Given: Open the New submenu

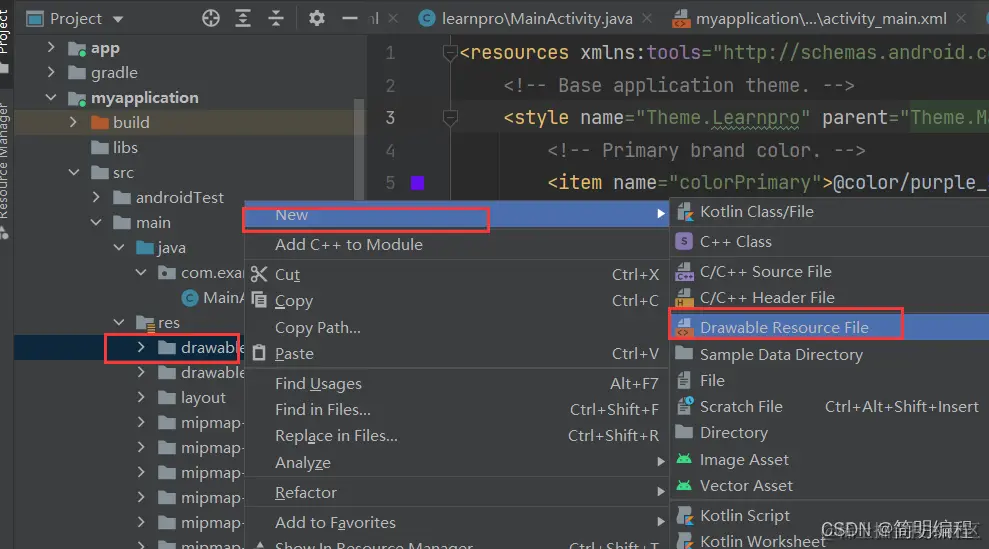Looking at the screenshot, I should click(x=456, y=215).
